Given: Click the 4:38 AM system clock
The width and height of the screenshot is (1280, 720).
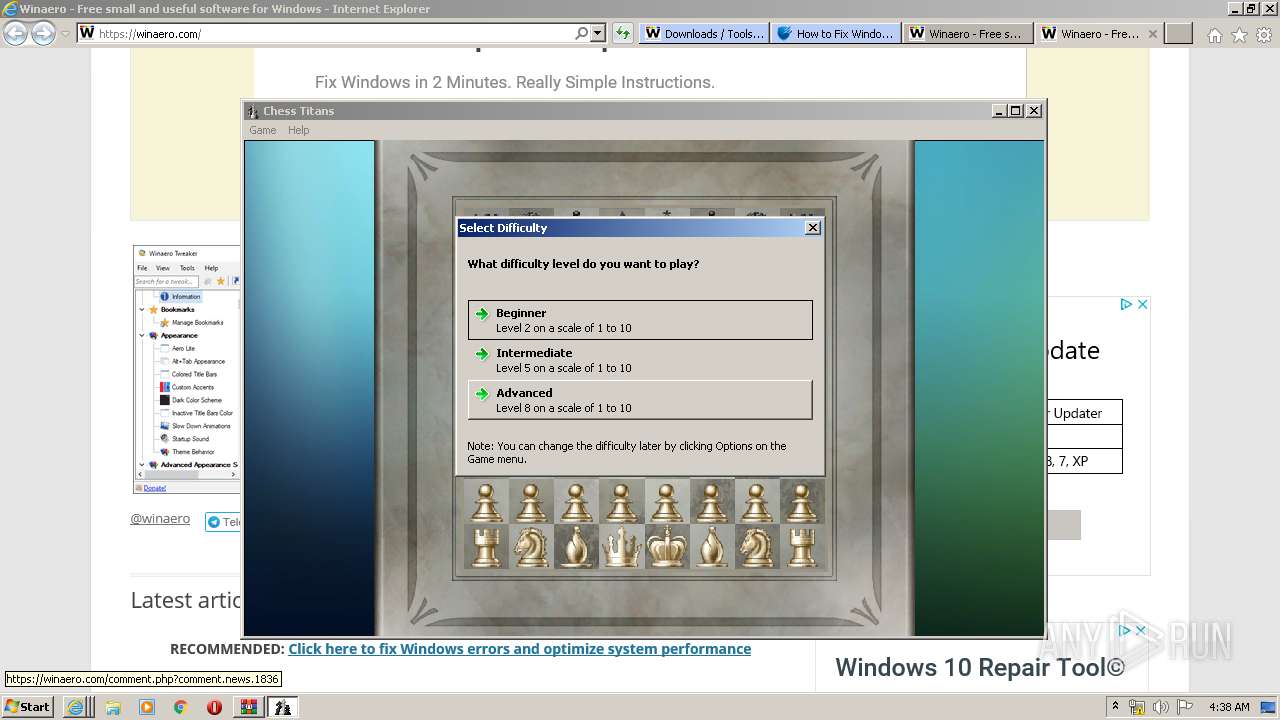Looking at the screenshot, I should 1229,707.
